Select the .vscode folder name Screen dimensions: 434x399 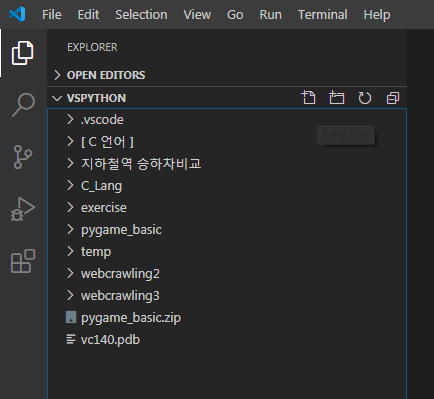coord(102,120)
